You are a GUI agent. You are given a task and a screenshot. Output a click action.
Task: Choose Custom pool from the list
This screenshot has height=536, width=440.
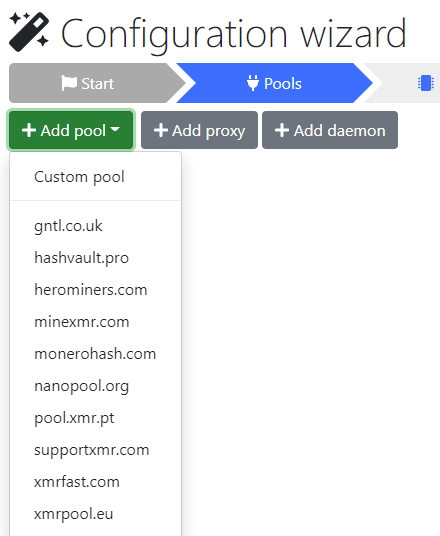(x=95, y=177)
